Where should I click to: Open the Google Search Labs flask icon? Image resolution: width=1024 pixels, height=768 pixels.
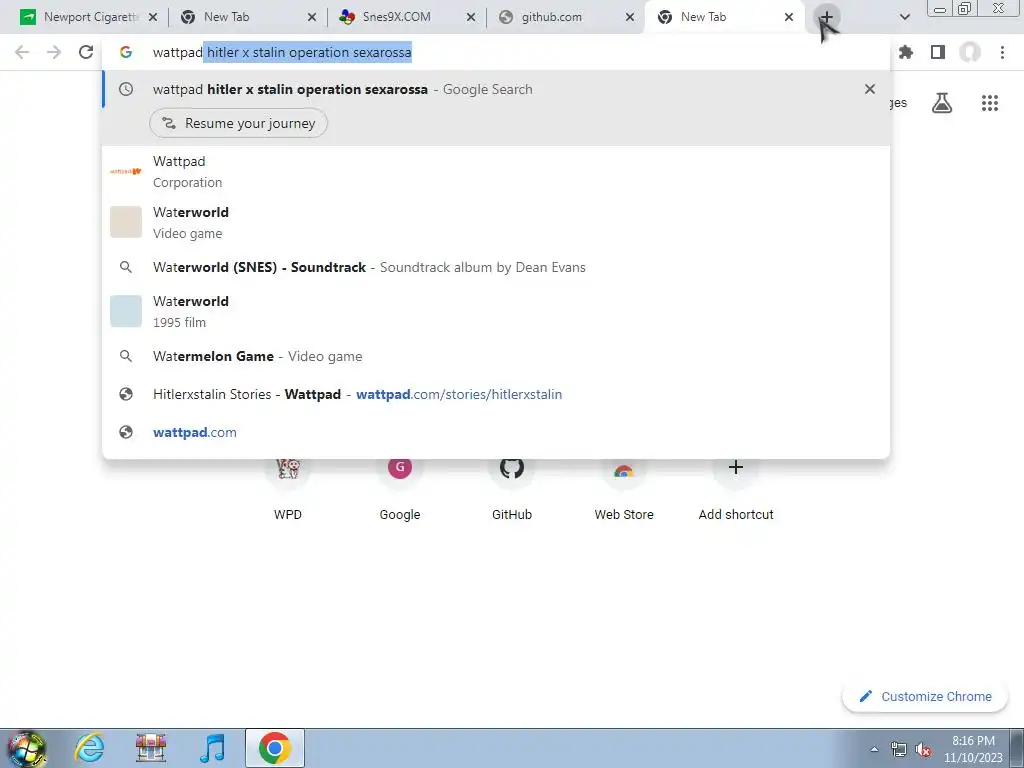941,103
